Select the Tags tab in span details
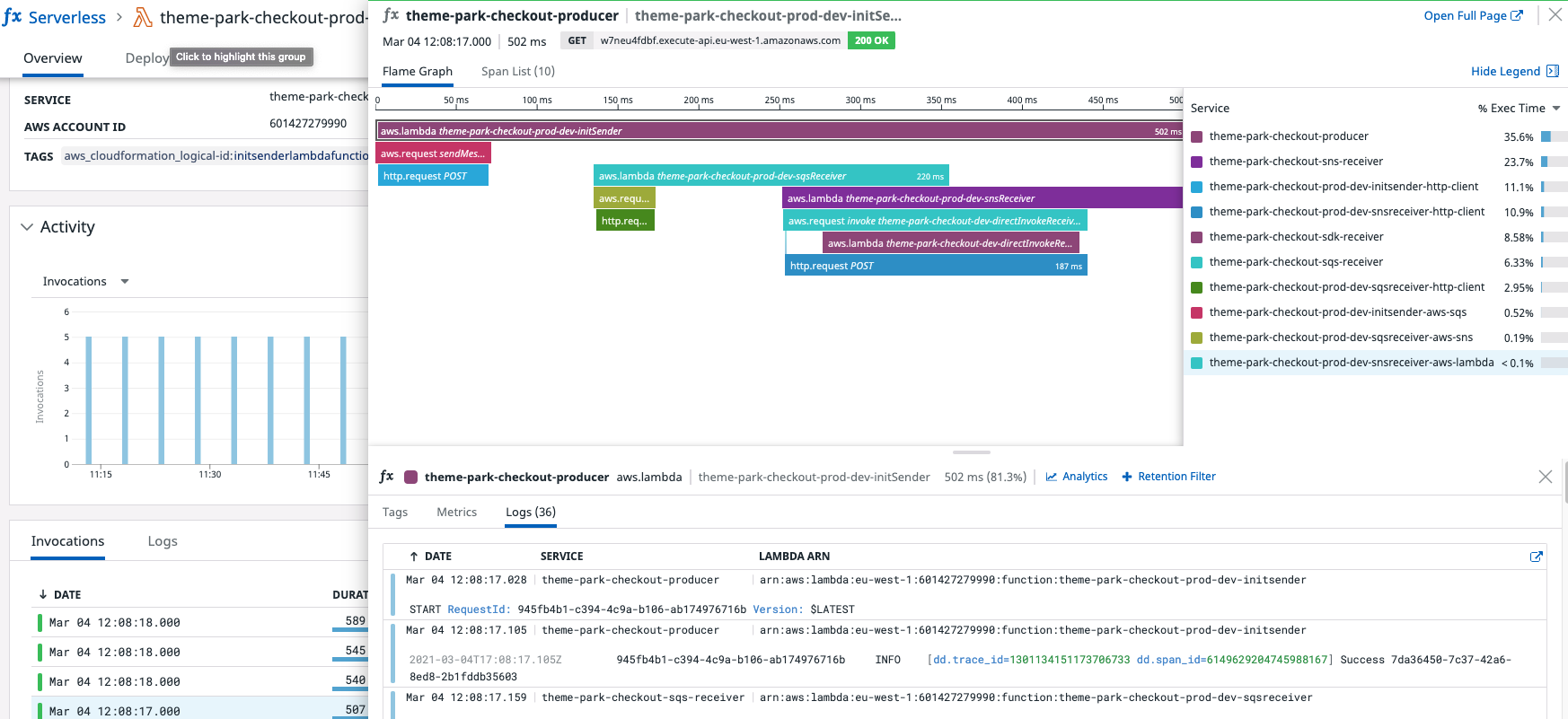Image resolution: width=1568 pixels, height=719 pixels. 394,512
